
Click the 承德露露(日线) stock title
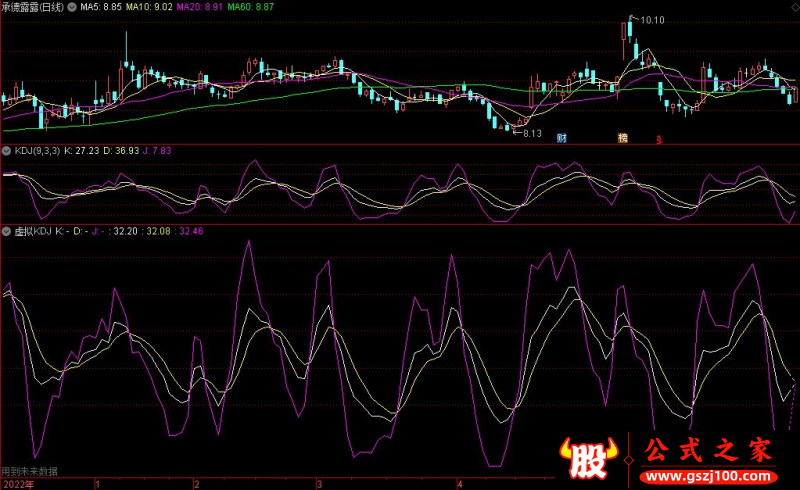pyautogui.click(x=33, y=6)
